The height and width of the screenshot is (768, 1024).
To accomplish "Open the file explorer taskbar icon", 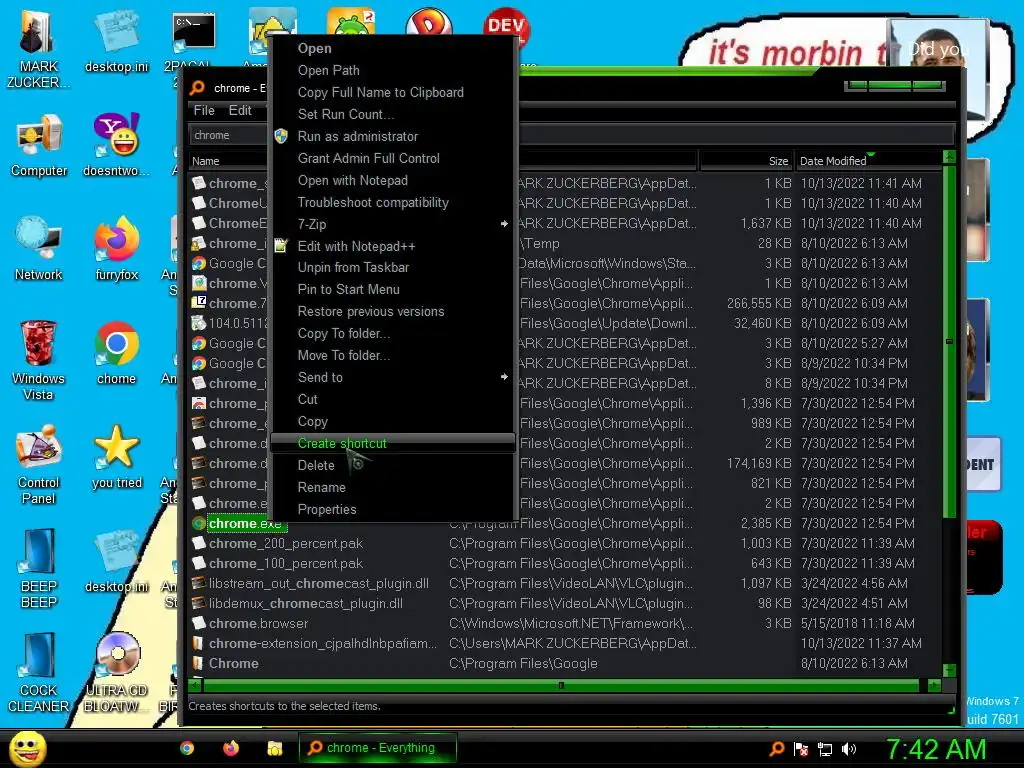I will (x=274, y=748).
